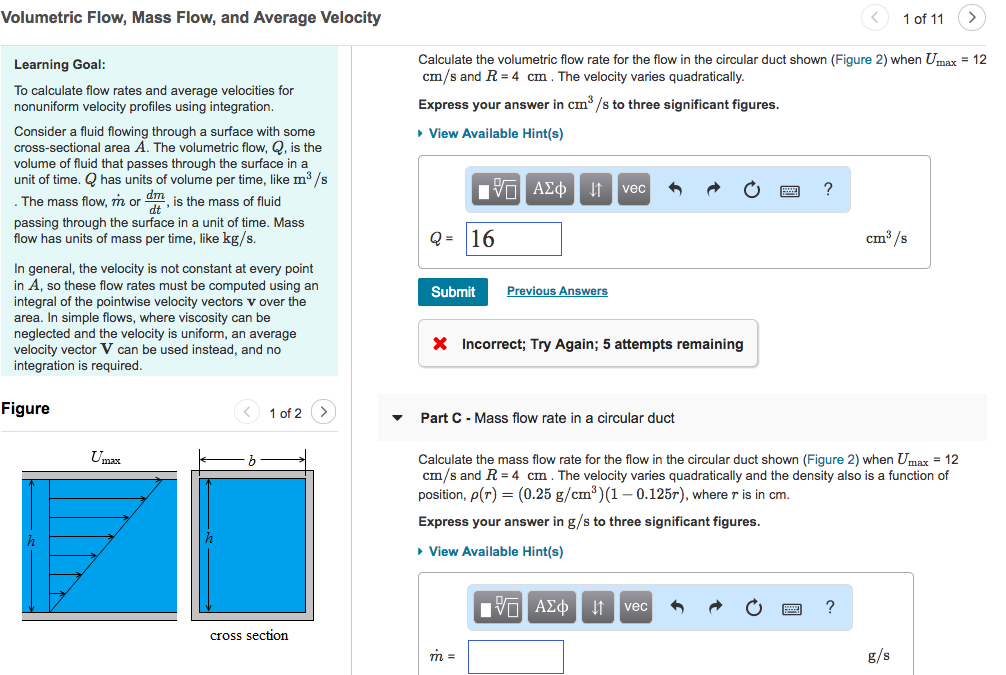Open the ΑΣφ Greek symbols palette
The image size is (1006, 675).
click(549, 189)
